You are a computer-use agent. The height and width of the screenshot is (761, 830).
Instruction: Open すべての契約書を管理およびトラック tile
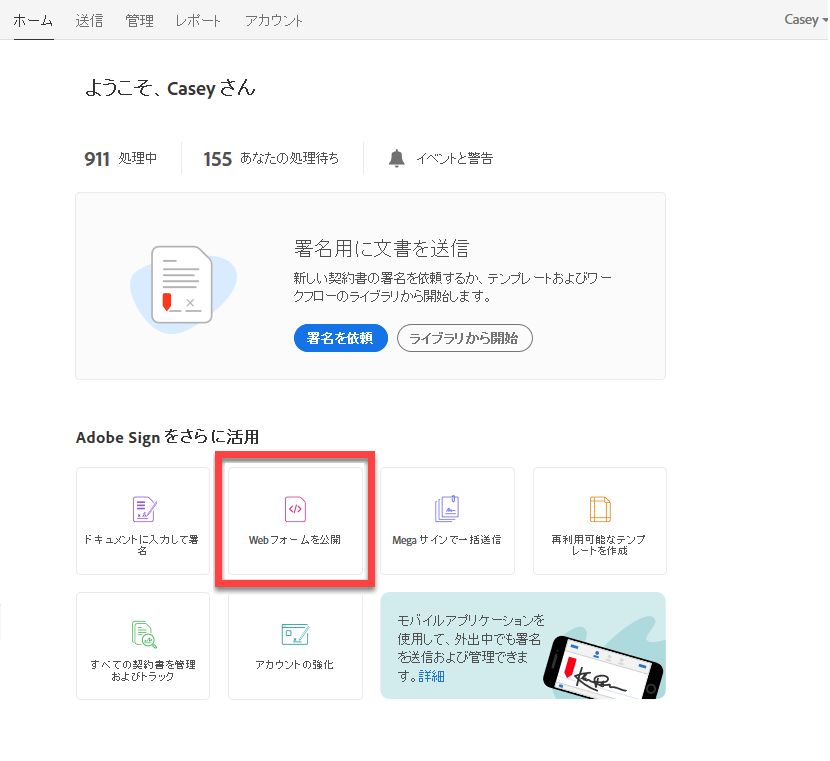click(x=143, y=646)
